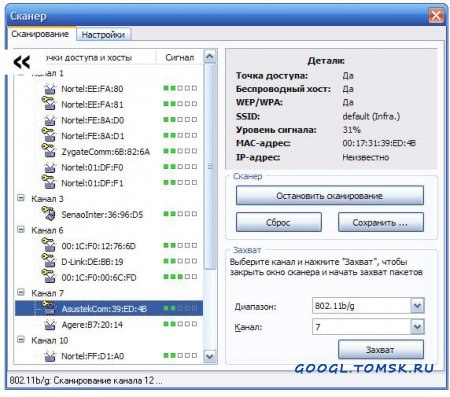Select the Nortel:01:DF:F1 entry
450x397 pixels.
92,183
